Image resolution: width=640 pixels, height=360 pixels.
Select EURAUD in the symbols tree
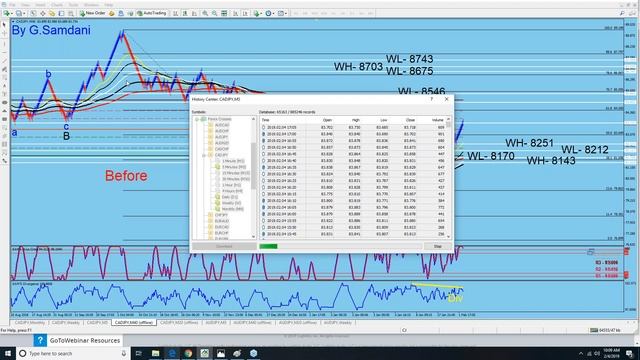(222, 221)
